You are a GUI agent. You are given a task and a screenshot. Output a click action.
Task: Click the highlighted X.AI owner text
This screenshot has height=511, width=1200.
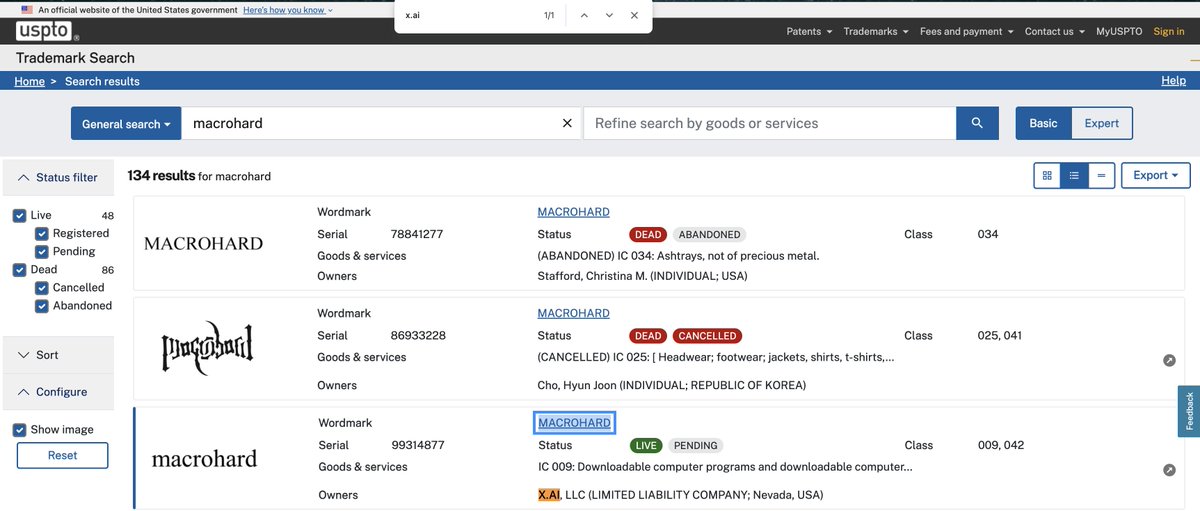pyautogui.click(x=549, y=495)
